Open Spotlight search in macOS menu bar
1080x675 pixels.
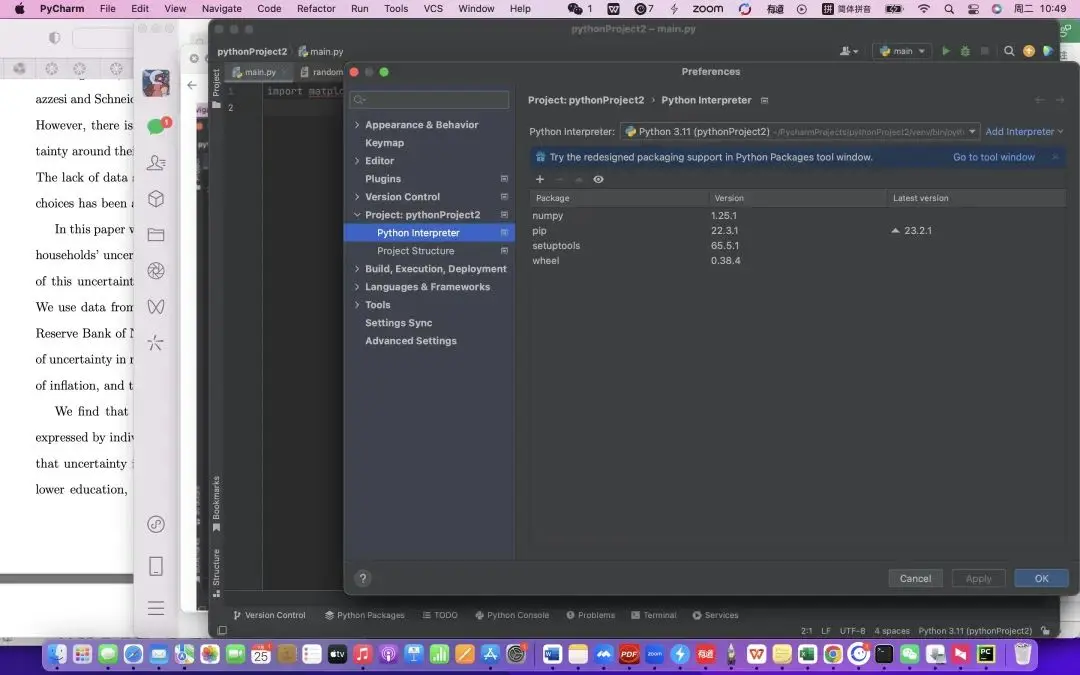[x=949, y=9]
